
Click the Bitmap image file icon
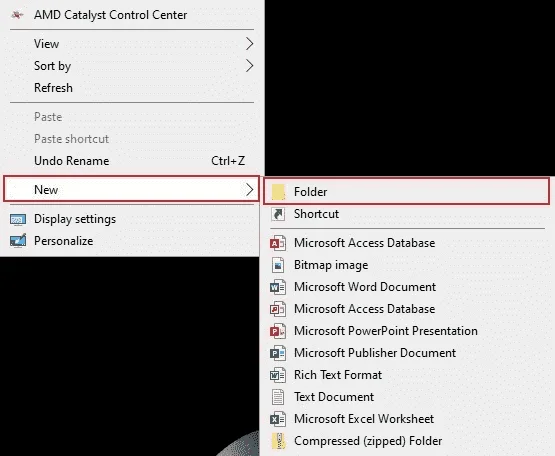pos(278,265)
